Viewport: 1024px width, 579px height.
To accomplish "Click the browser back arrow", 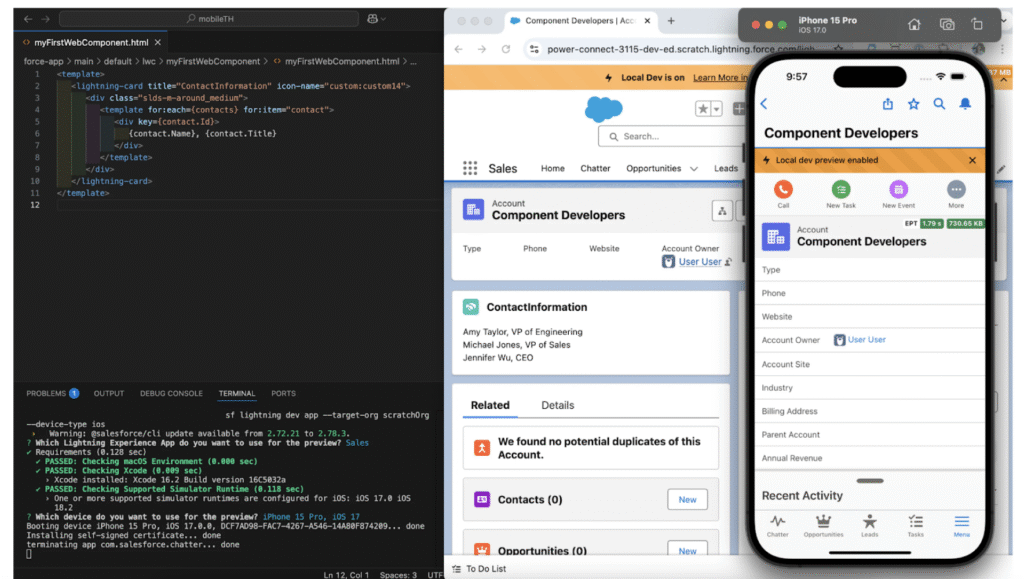I will pos(458,49).
